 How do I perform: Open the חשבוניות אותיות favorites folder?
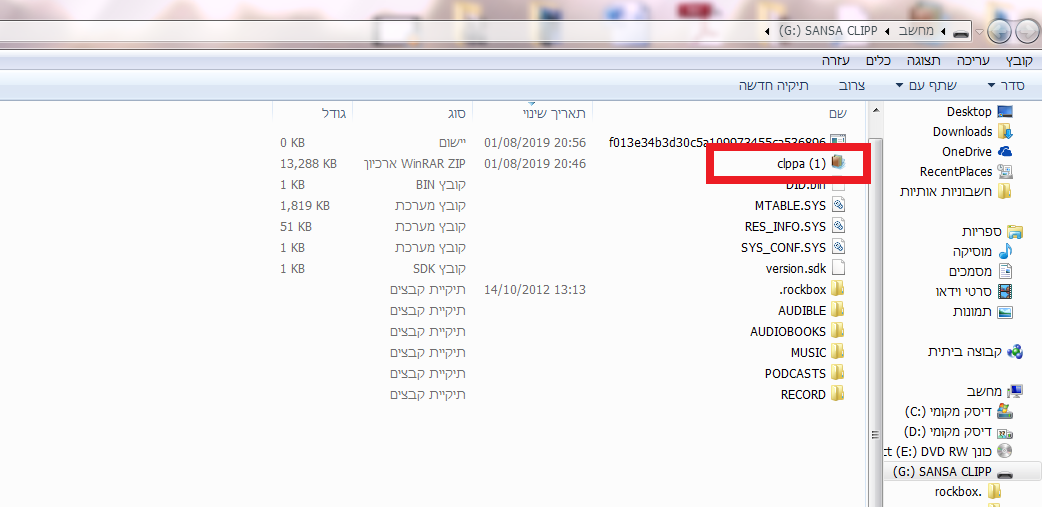tap(956, 191)
